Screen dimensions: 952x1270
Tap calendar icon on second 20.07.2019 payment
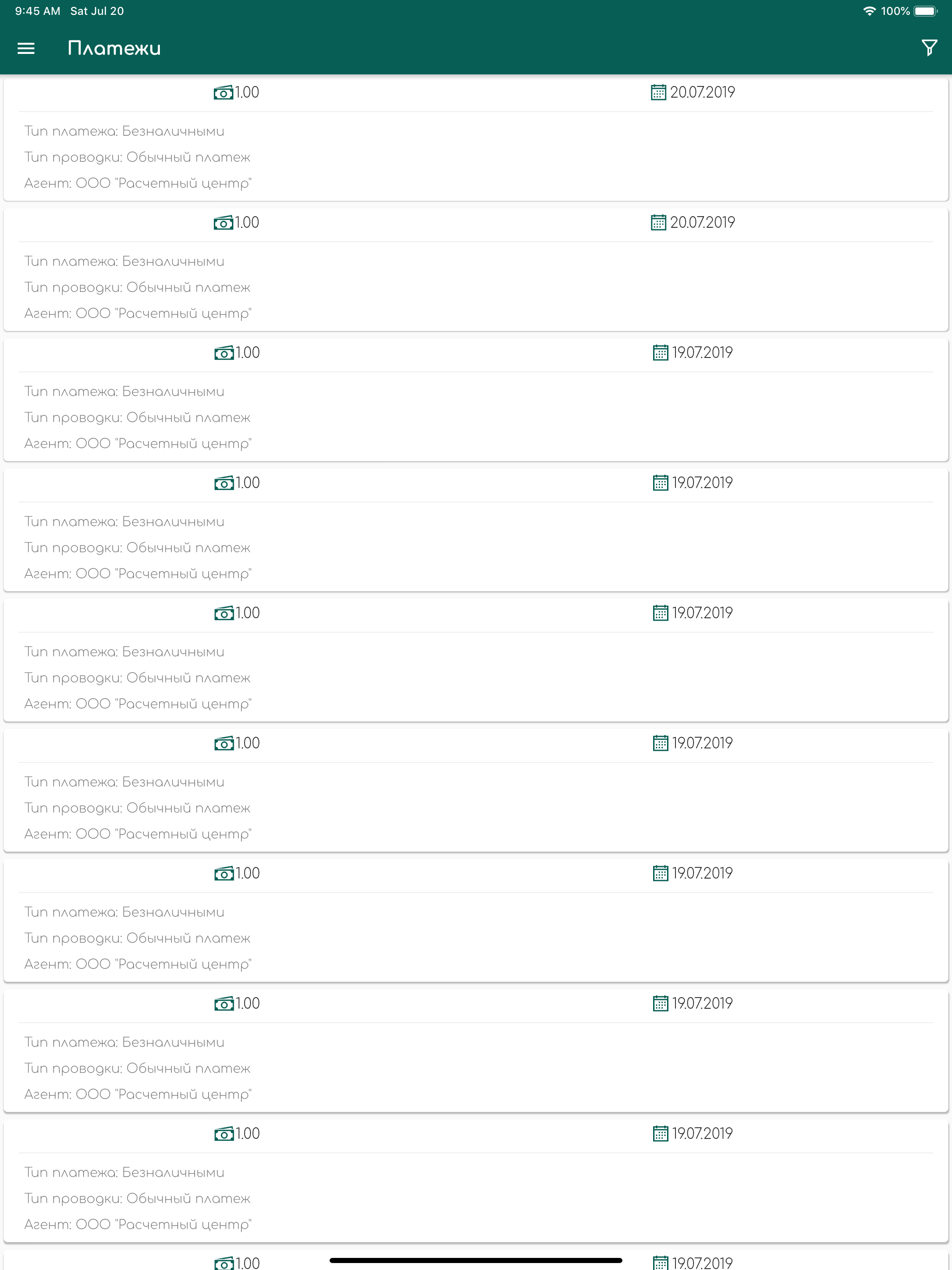click(x=658, y=223)
